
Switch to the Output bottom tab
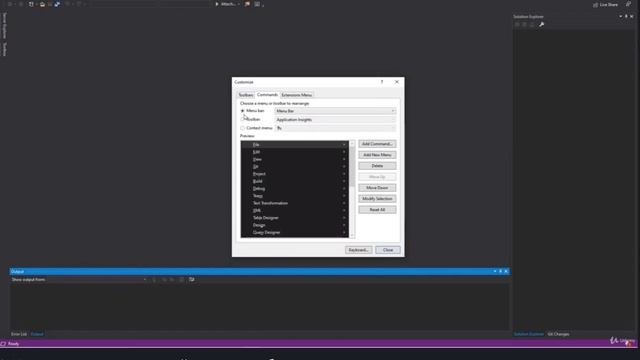pyautogui.click(x=37, y=334)
